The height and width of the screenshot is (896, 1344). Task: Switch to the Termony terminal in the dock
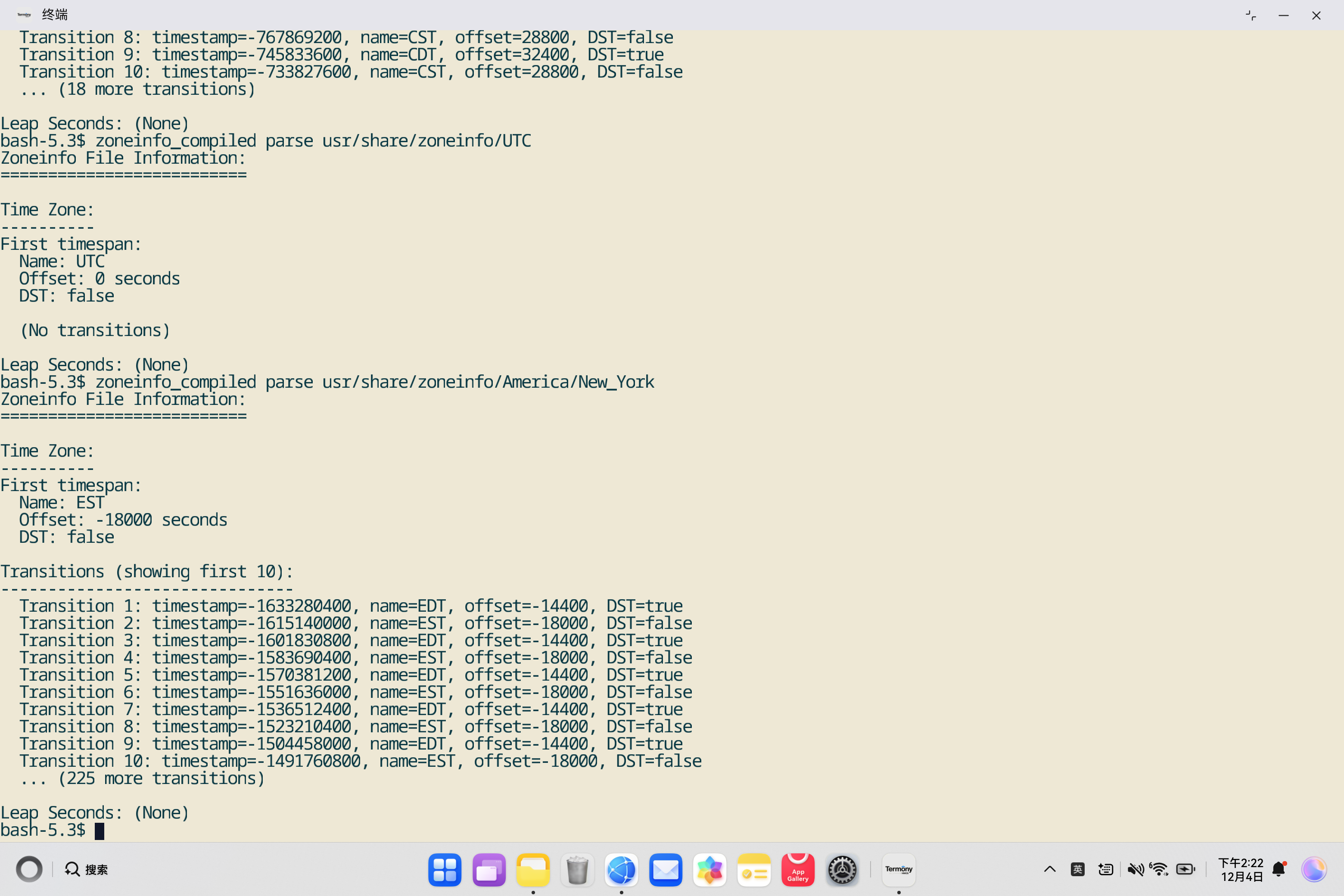(899, 870)
